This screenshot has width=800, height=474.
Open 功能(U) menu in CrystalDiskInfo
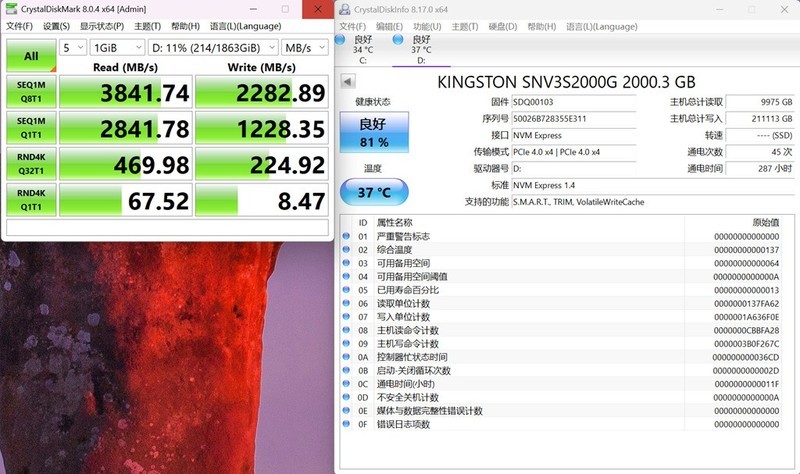427,27
